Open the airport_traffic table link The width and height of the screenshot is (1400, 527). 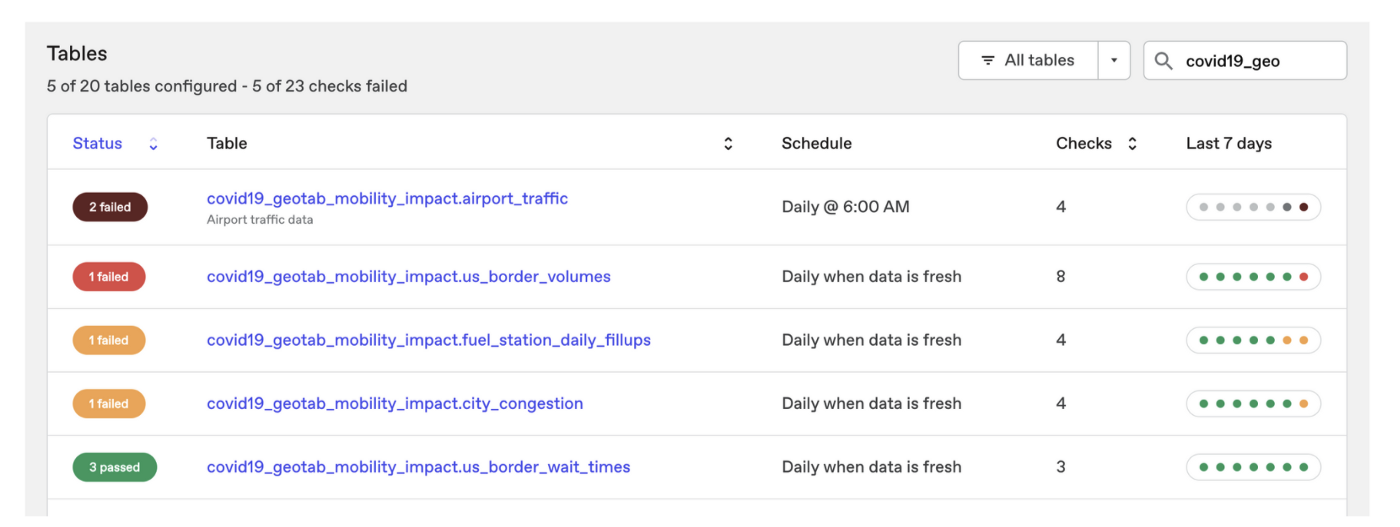click(x=387, y=199)
